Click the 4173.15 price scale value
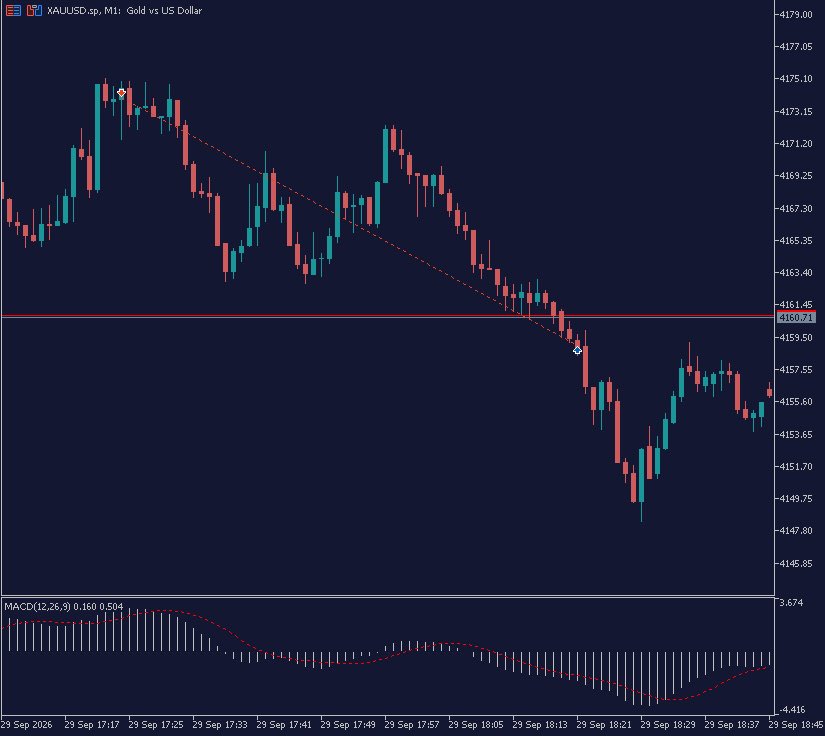Viewport: 825px width, 736px height. (796, 112)
